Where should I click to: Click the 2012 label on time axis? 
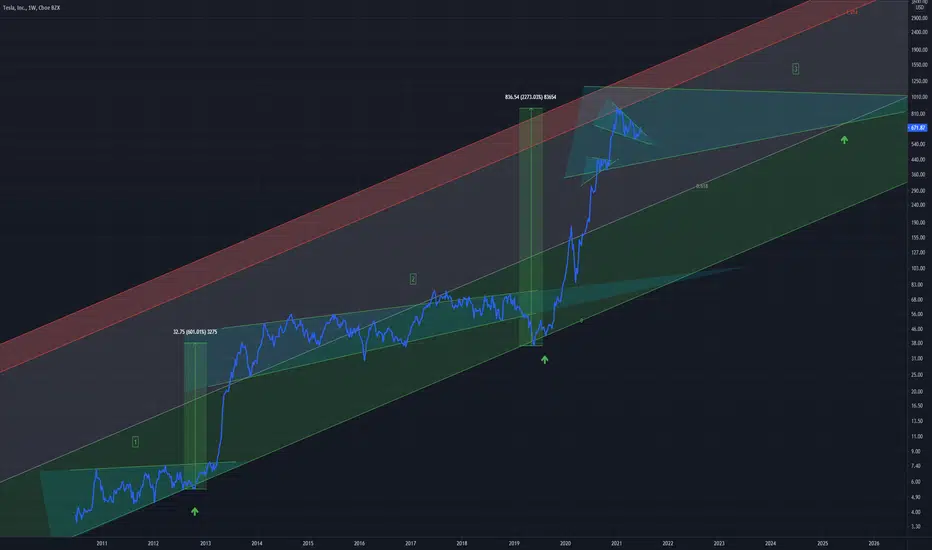pos(153,543)
